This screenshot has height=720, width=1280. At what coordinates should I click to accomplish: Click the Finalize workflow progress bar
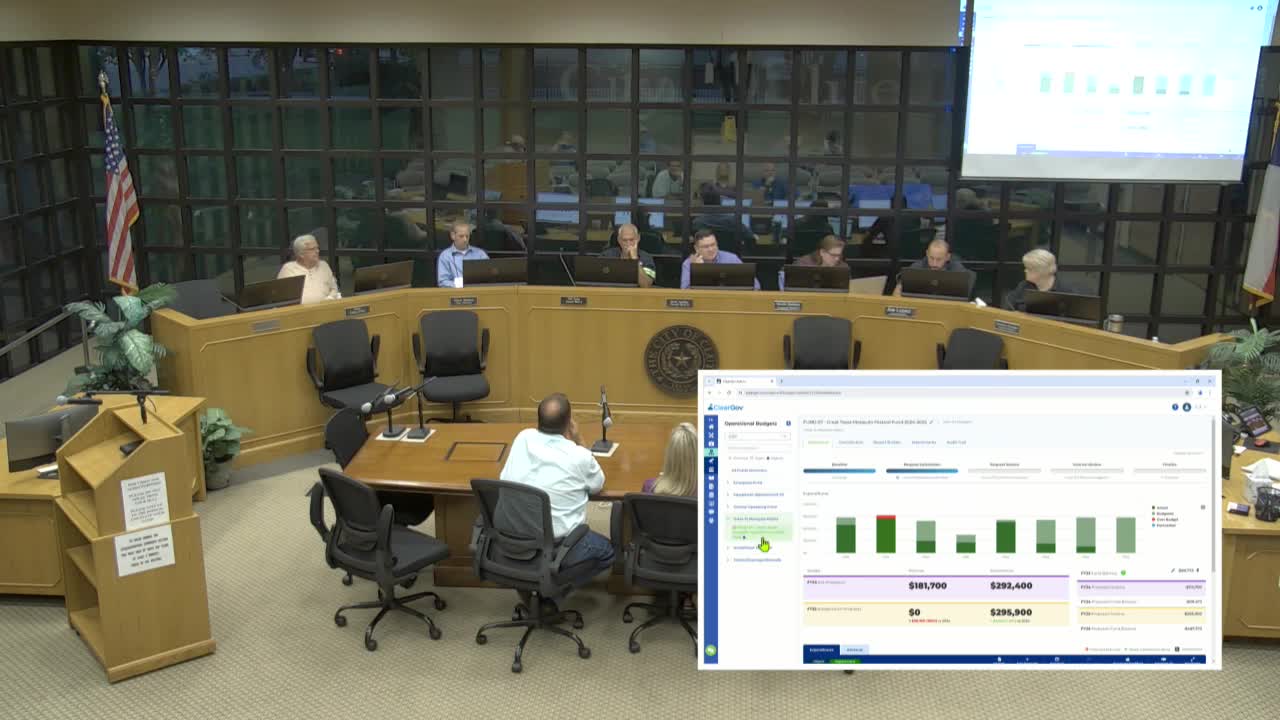(1169, 470)
